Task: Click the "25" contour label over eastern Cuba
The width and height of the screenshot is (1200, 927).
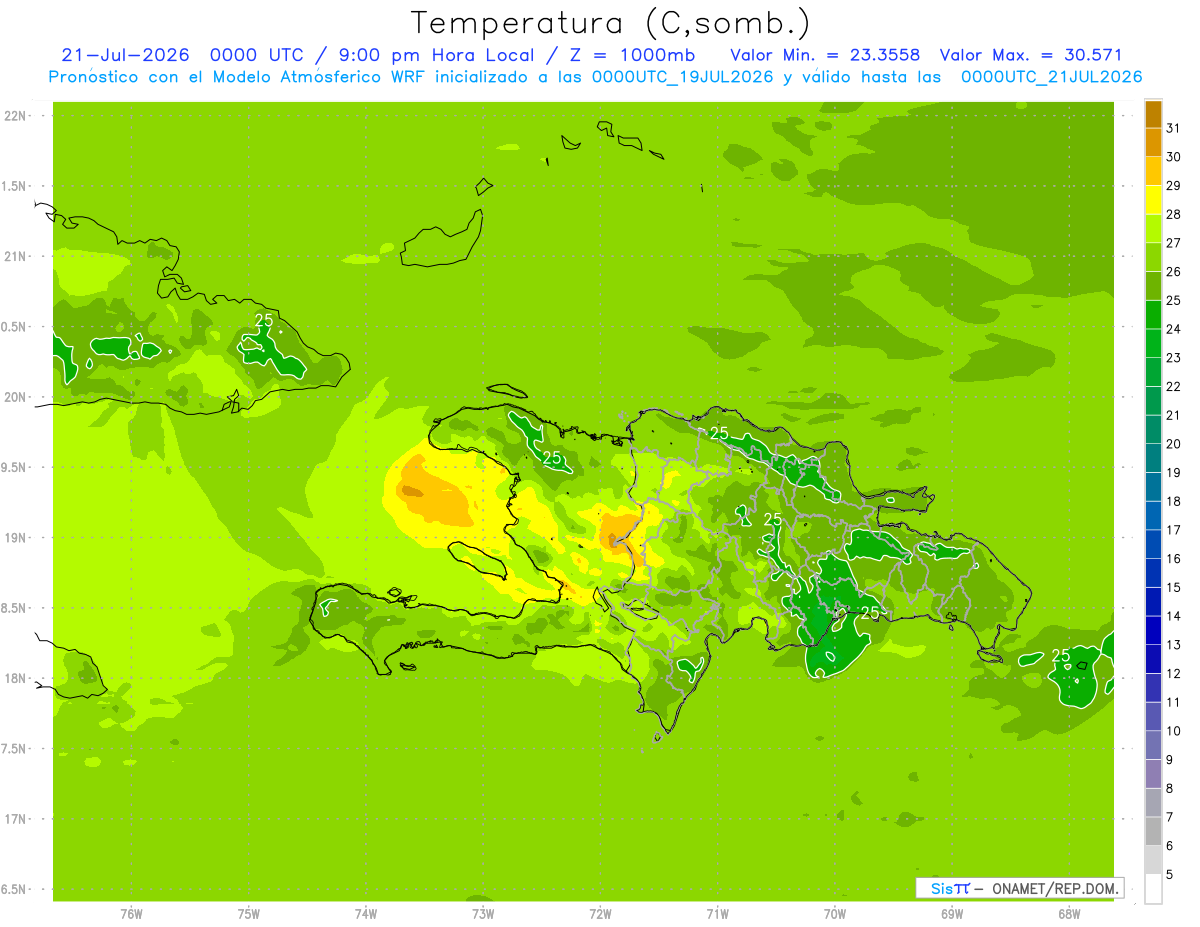Action: pyautogui.click(x=264, y=320)
